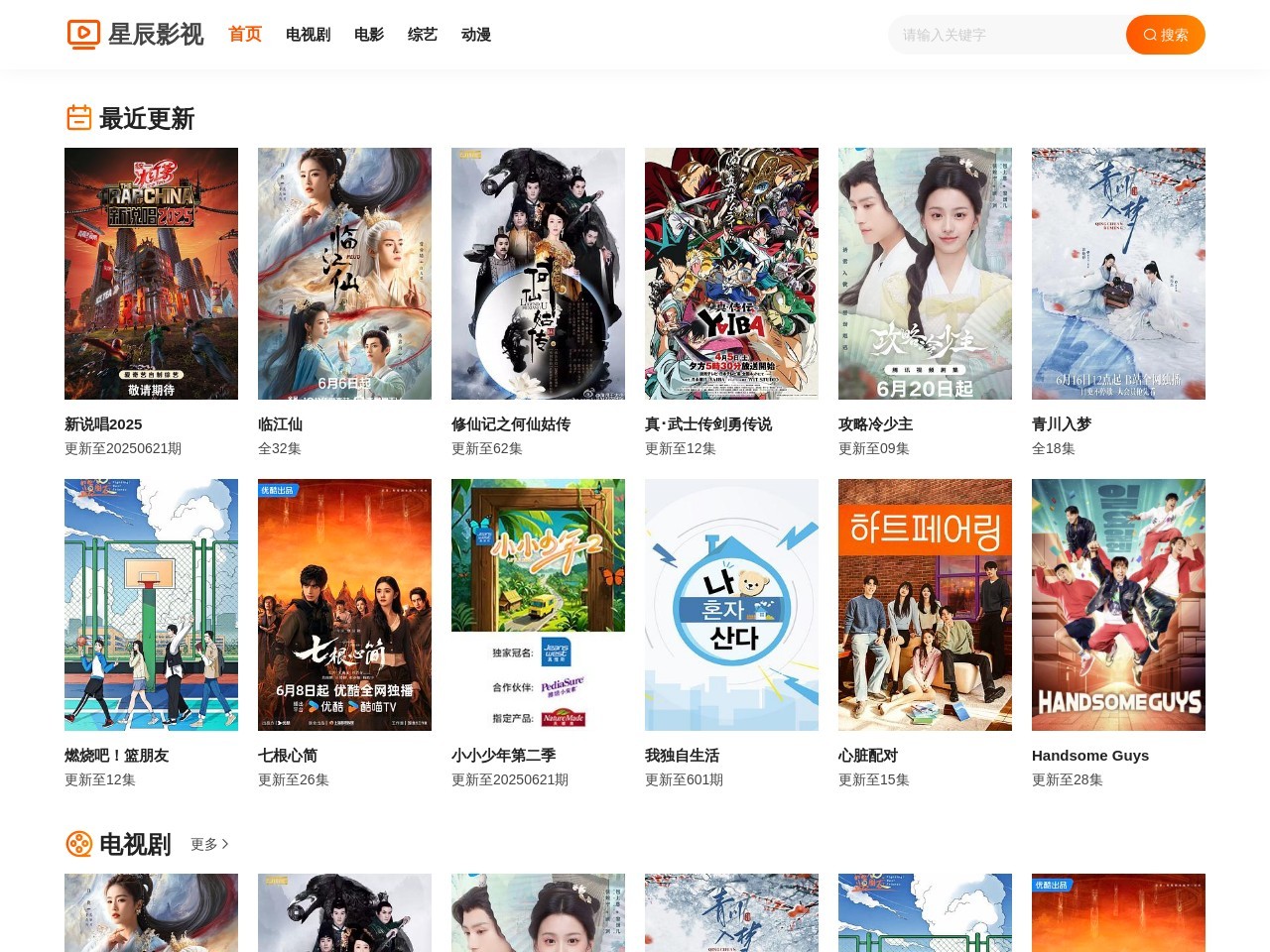Click the keyword search input field
1270x952 pixels.
point(1007,35)
